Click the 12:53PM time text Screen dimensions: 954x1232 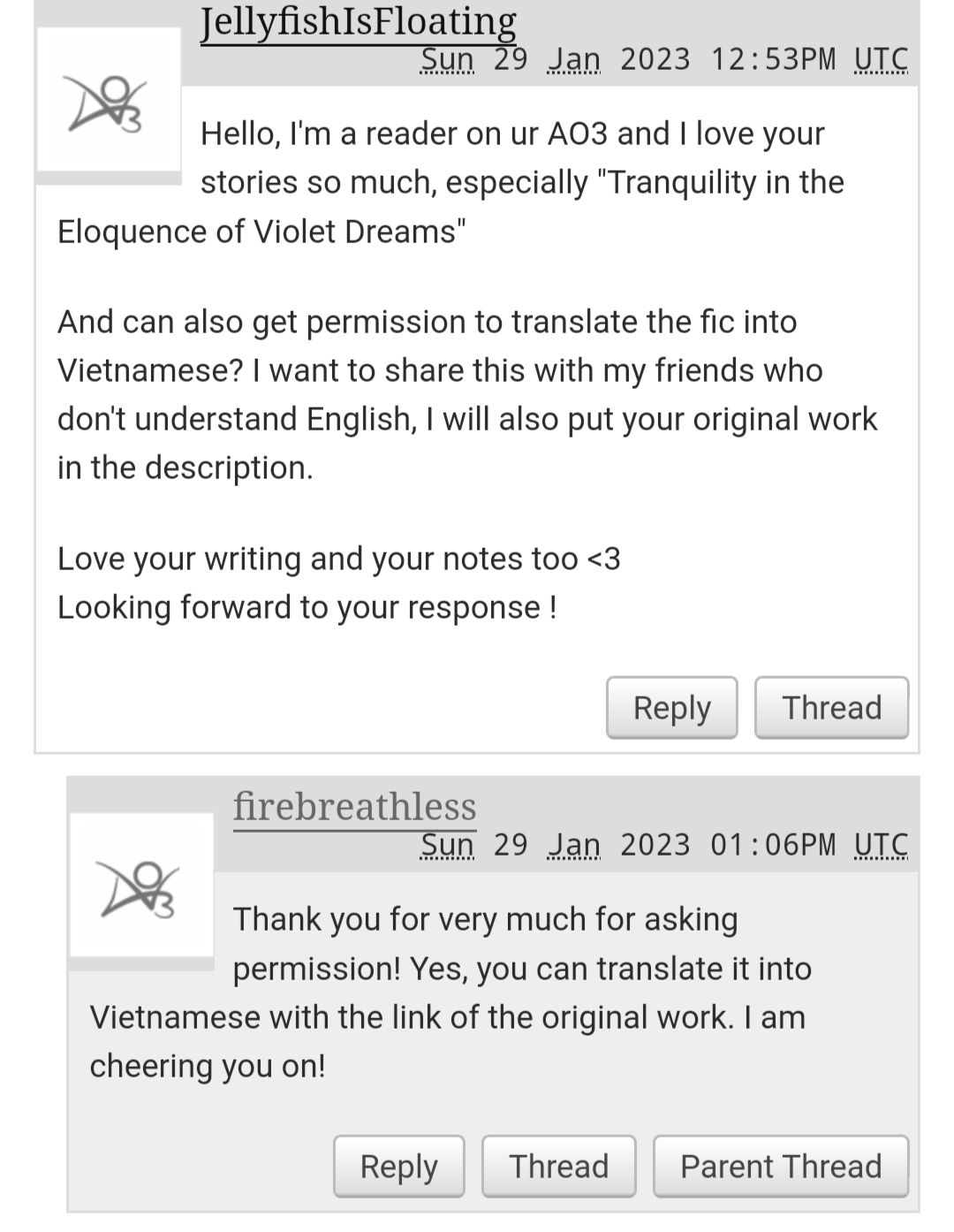pyautogui.click(x=773, y=59)
